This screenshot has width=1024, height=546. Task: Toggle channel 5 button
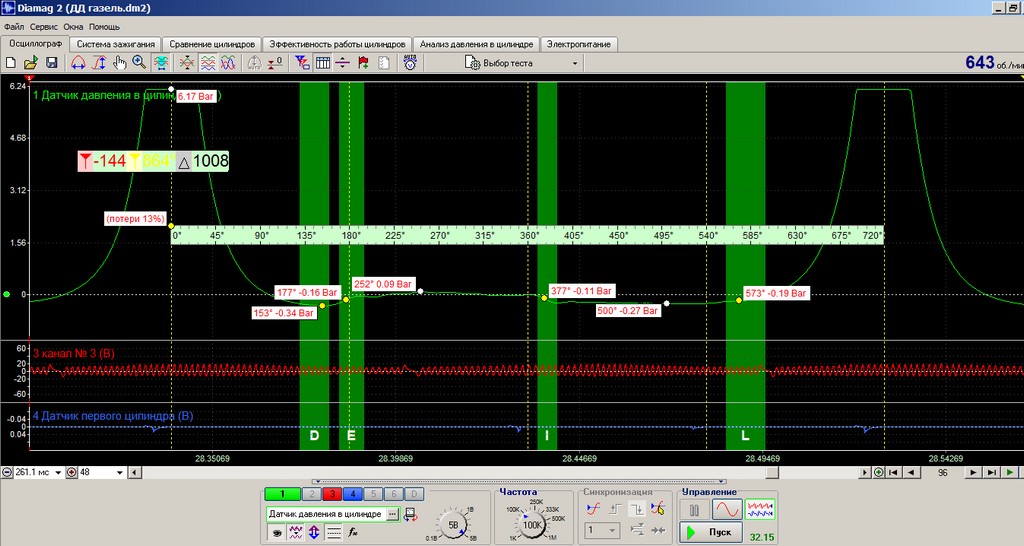373,494
